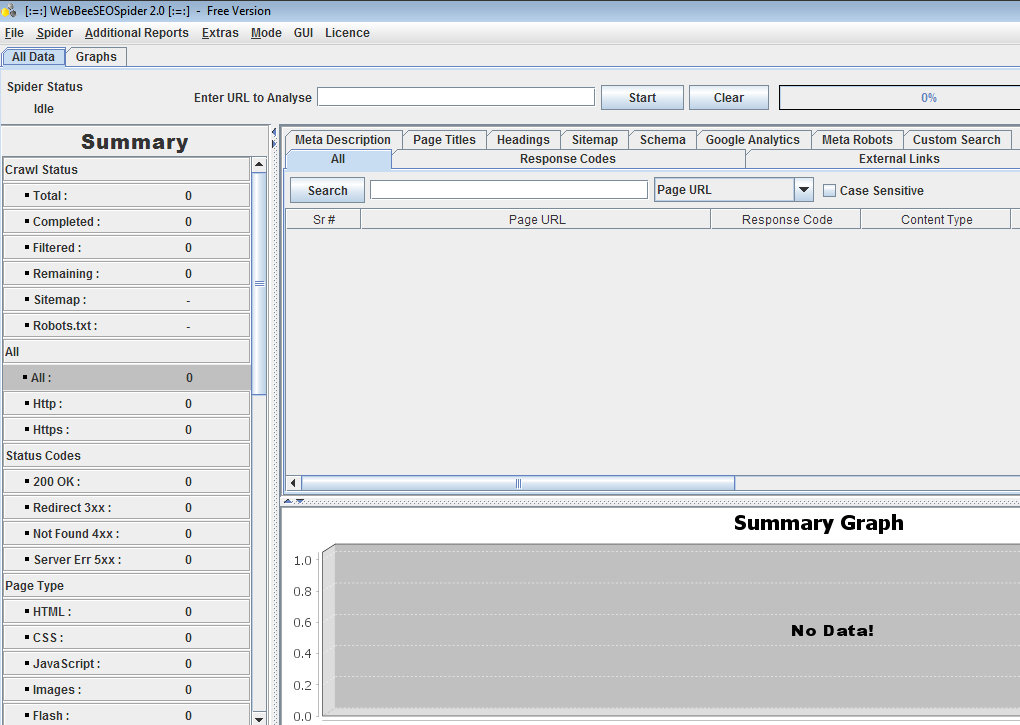Screen dimensions: 1020x725
Task: Focus the search text field next to Search
Action: coord(509,190)
